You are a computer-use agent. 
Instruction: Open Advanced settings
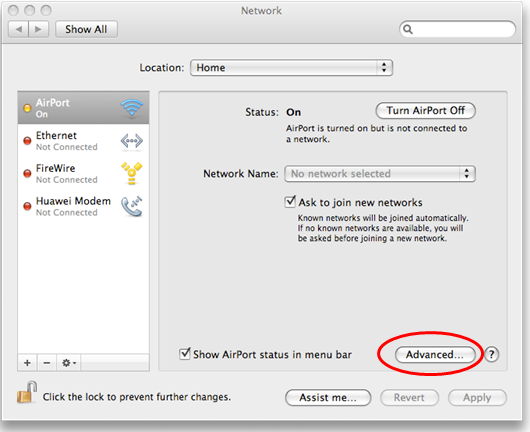(x=435, y=355)
